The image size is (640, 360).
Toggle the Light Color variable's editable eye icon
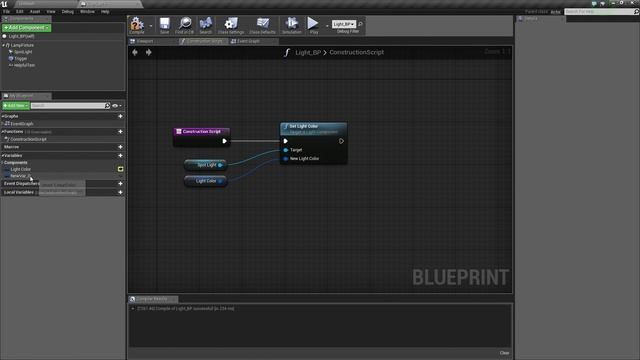(120, 169)
